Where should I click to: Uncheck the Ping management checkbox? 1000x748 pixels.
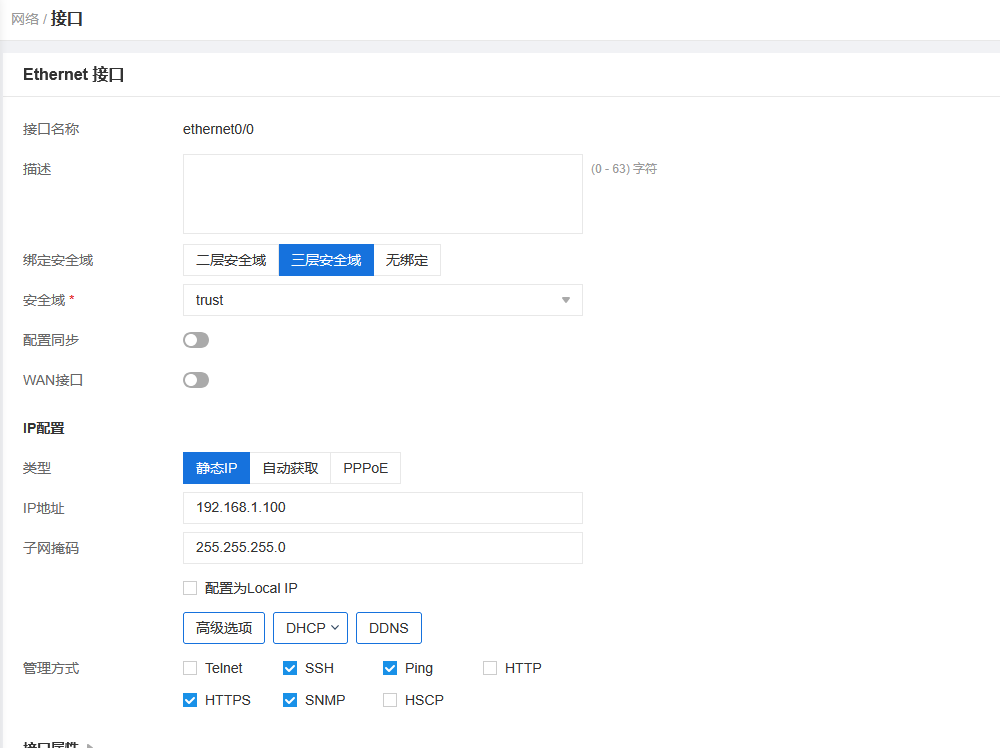click(x=390, y=668)
